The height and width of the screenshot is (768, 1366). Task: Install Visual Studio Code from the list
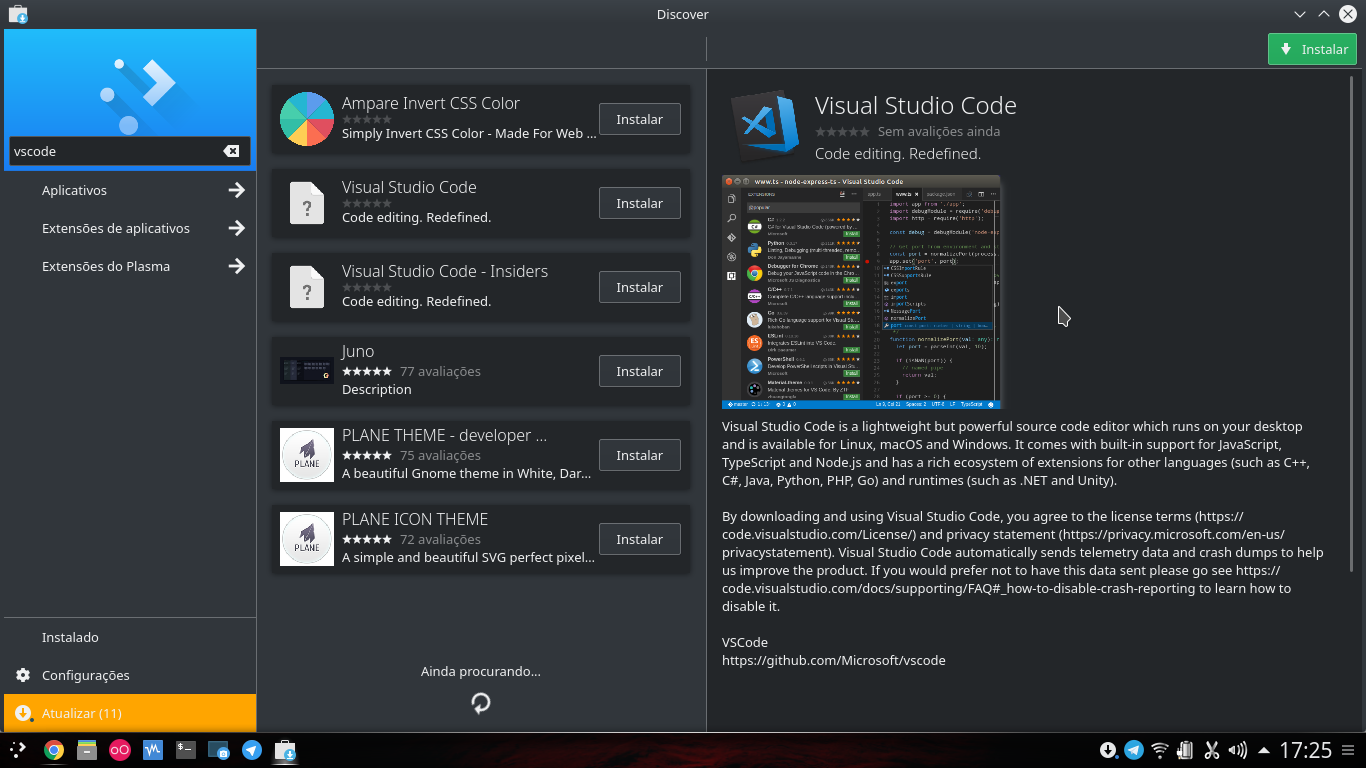(x=639, y=203)
